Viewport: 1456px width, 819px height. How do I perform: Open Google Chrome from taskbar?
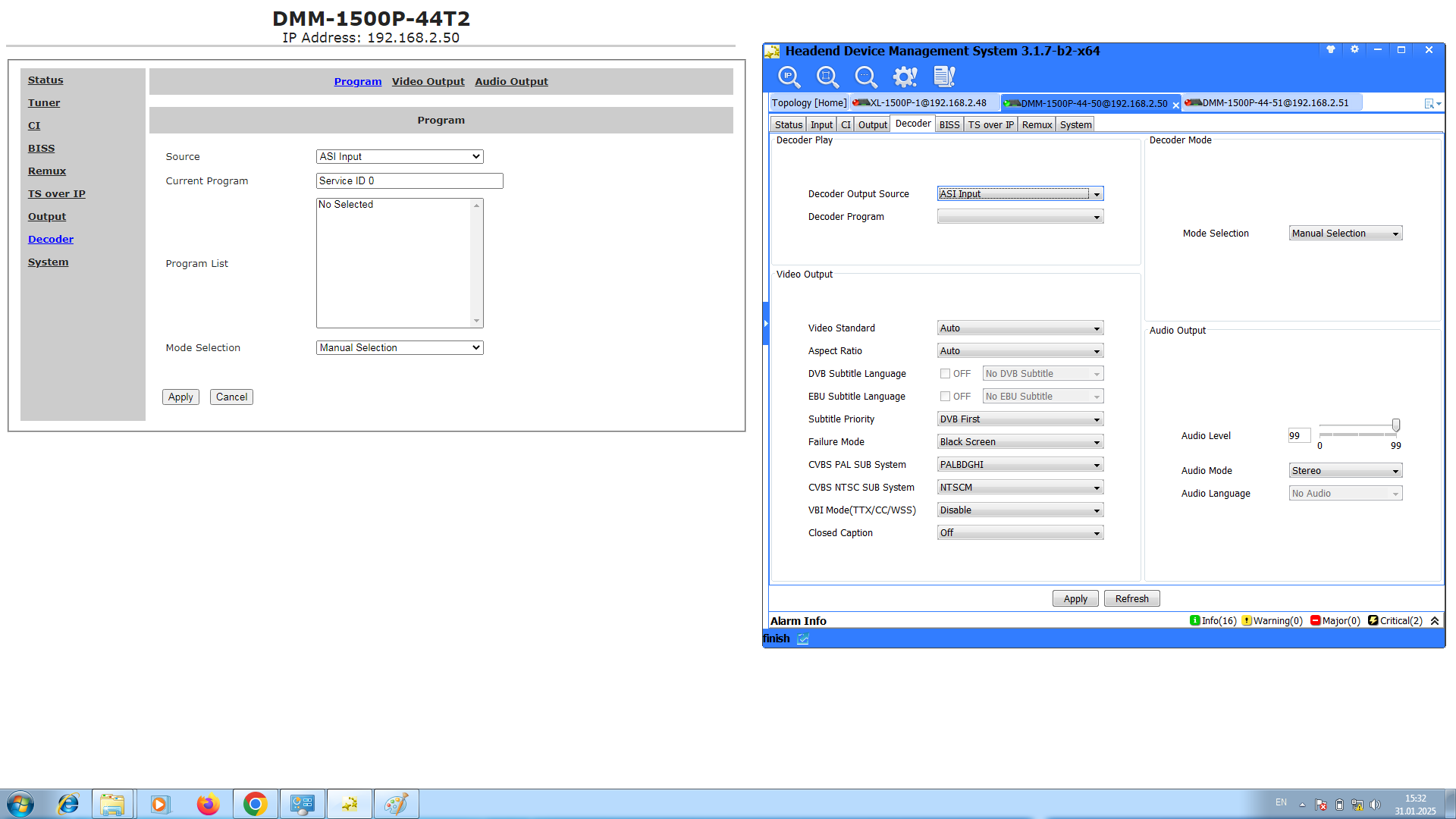(255, 804)
